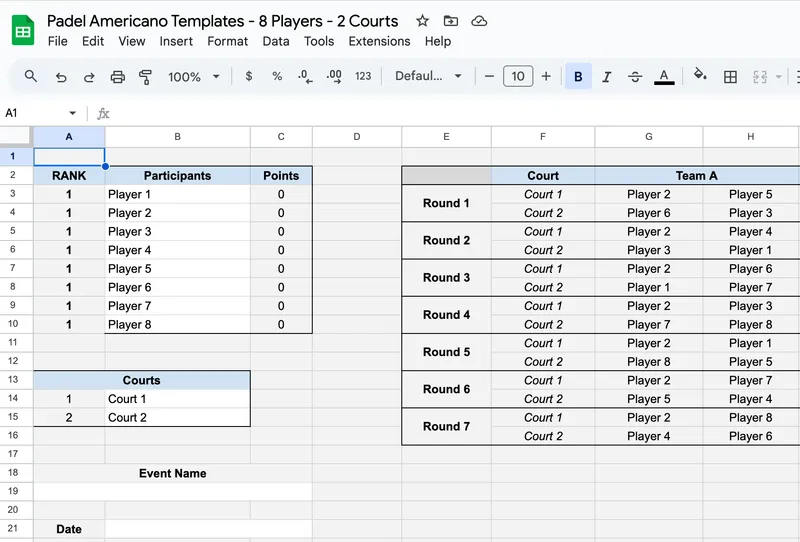Toggle bold formatting

(578, 77)
